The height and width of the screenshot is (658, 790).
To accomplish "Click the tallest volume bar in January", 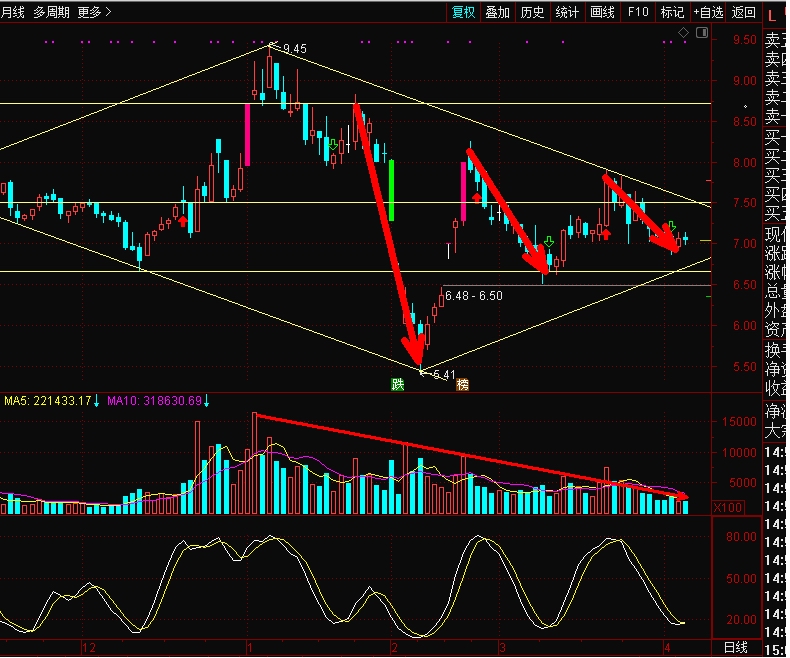I will coord(254,463).
